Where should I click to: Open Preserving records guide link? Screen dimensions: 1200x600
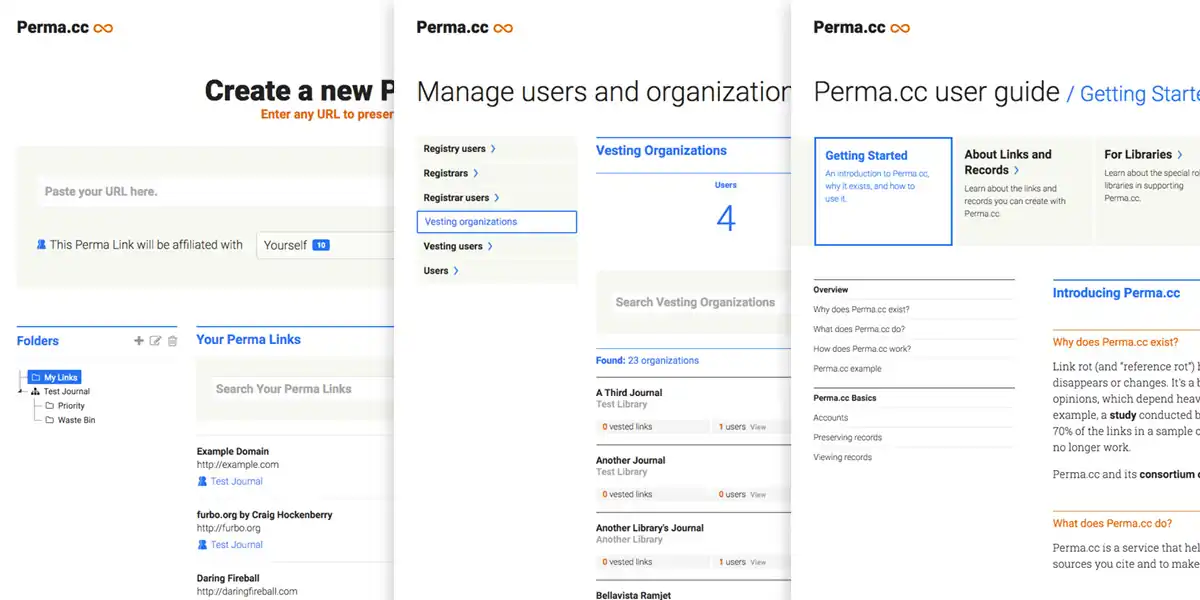(x=848, y=438)
